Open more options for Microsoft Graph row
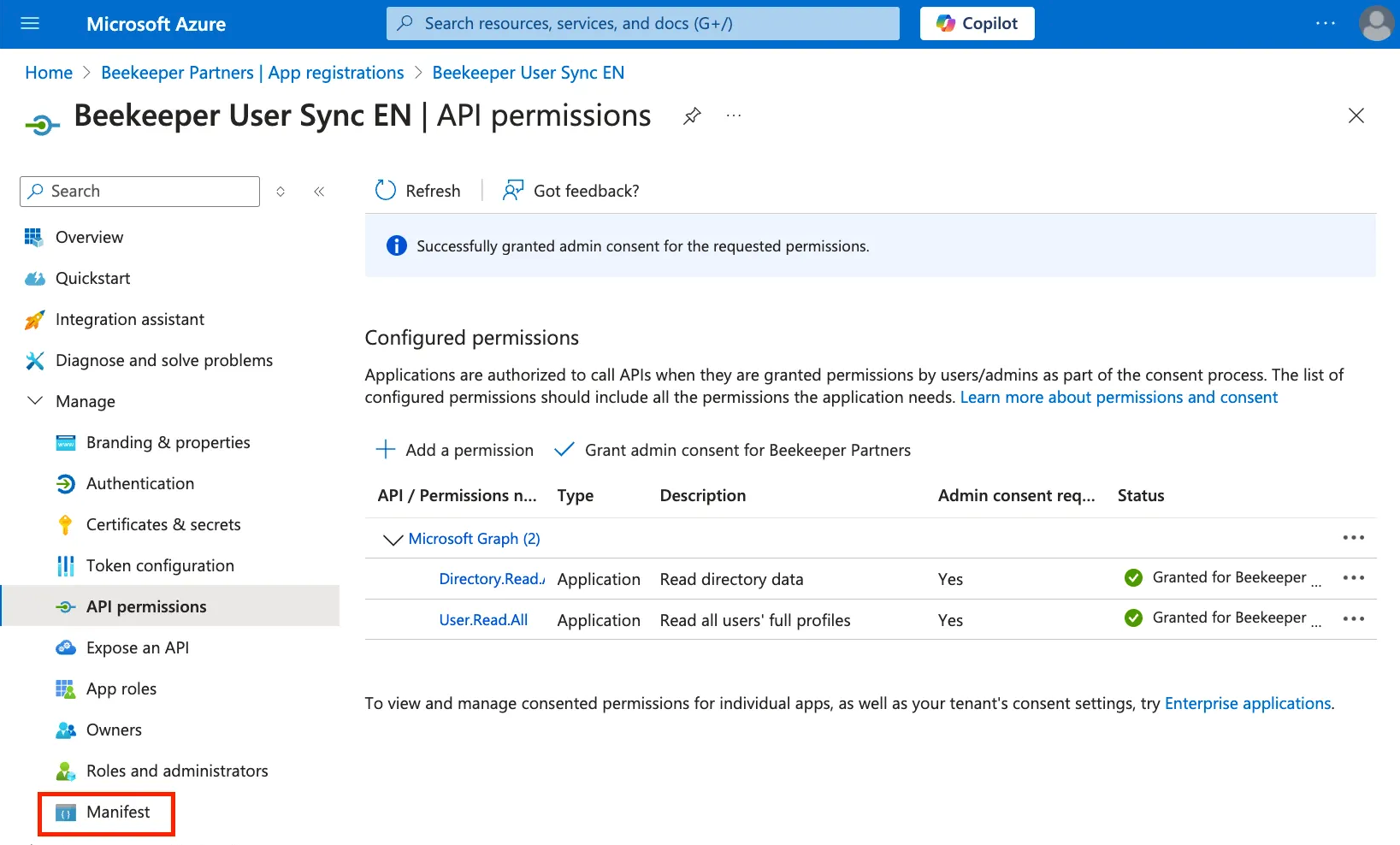The width and height of the screenshot is (1400, 845). click(1354, 538)
